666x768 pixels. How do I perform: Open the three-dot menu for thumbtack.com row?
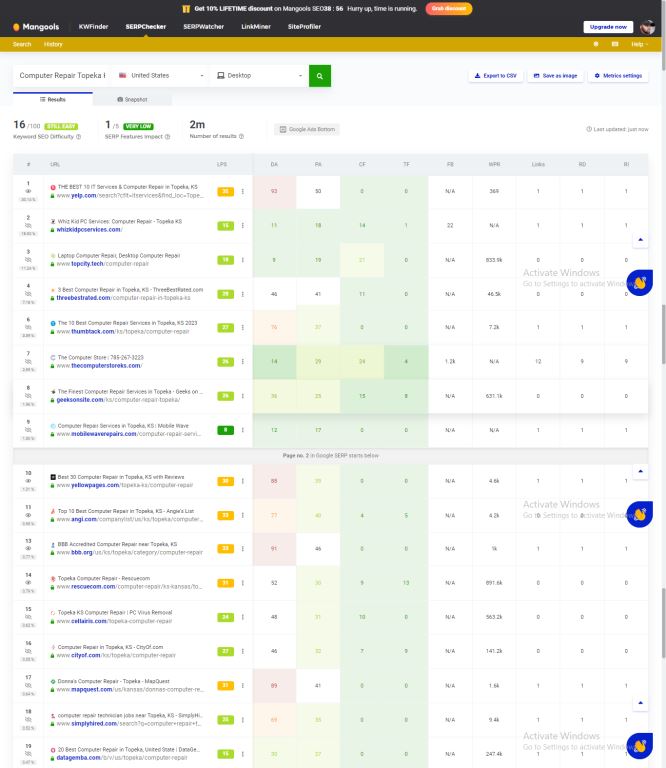point(242,328)
